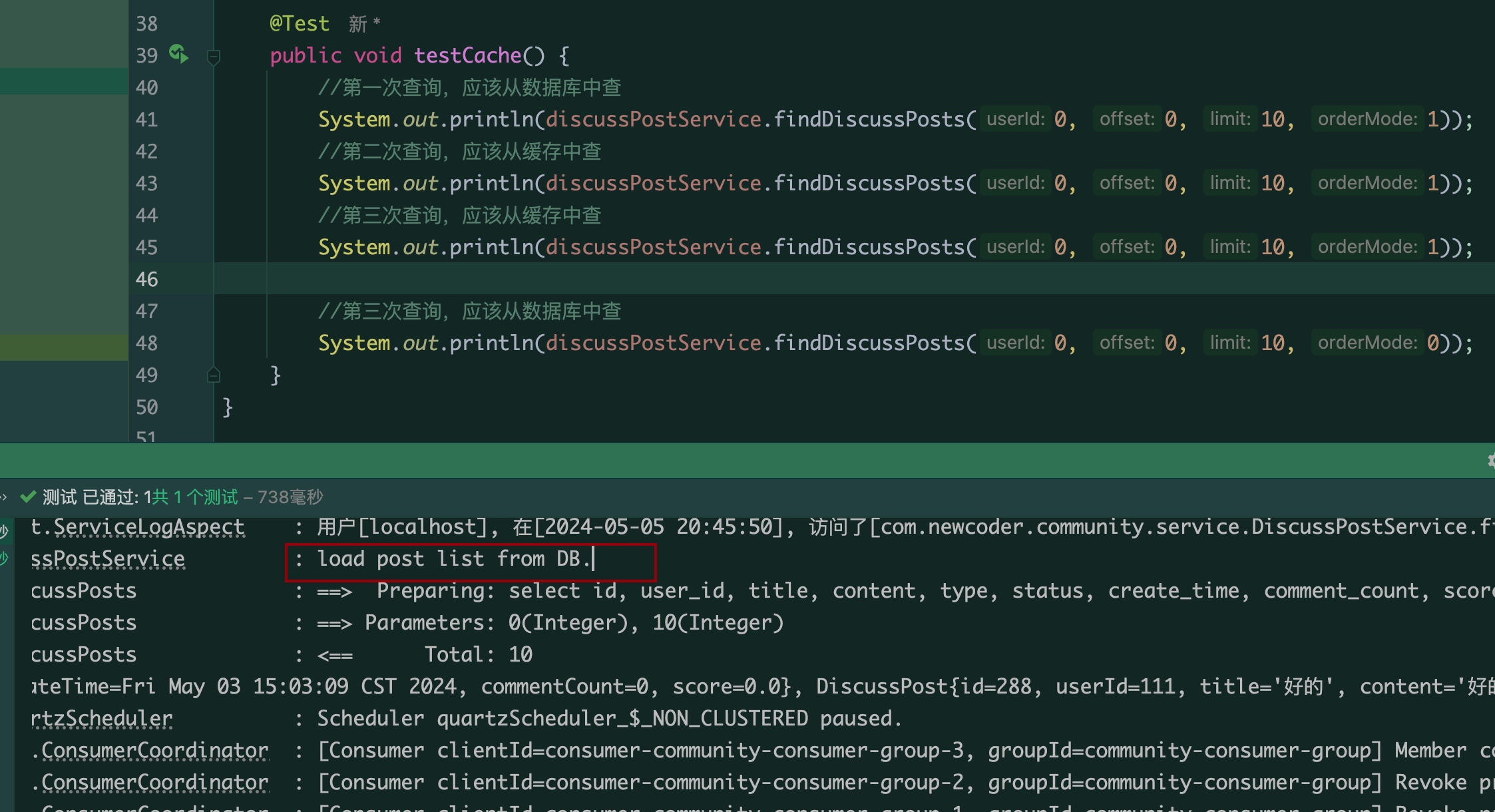
Task: Click the '738毫秒' duration text
Action: tap(290, 497)
